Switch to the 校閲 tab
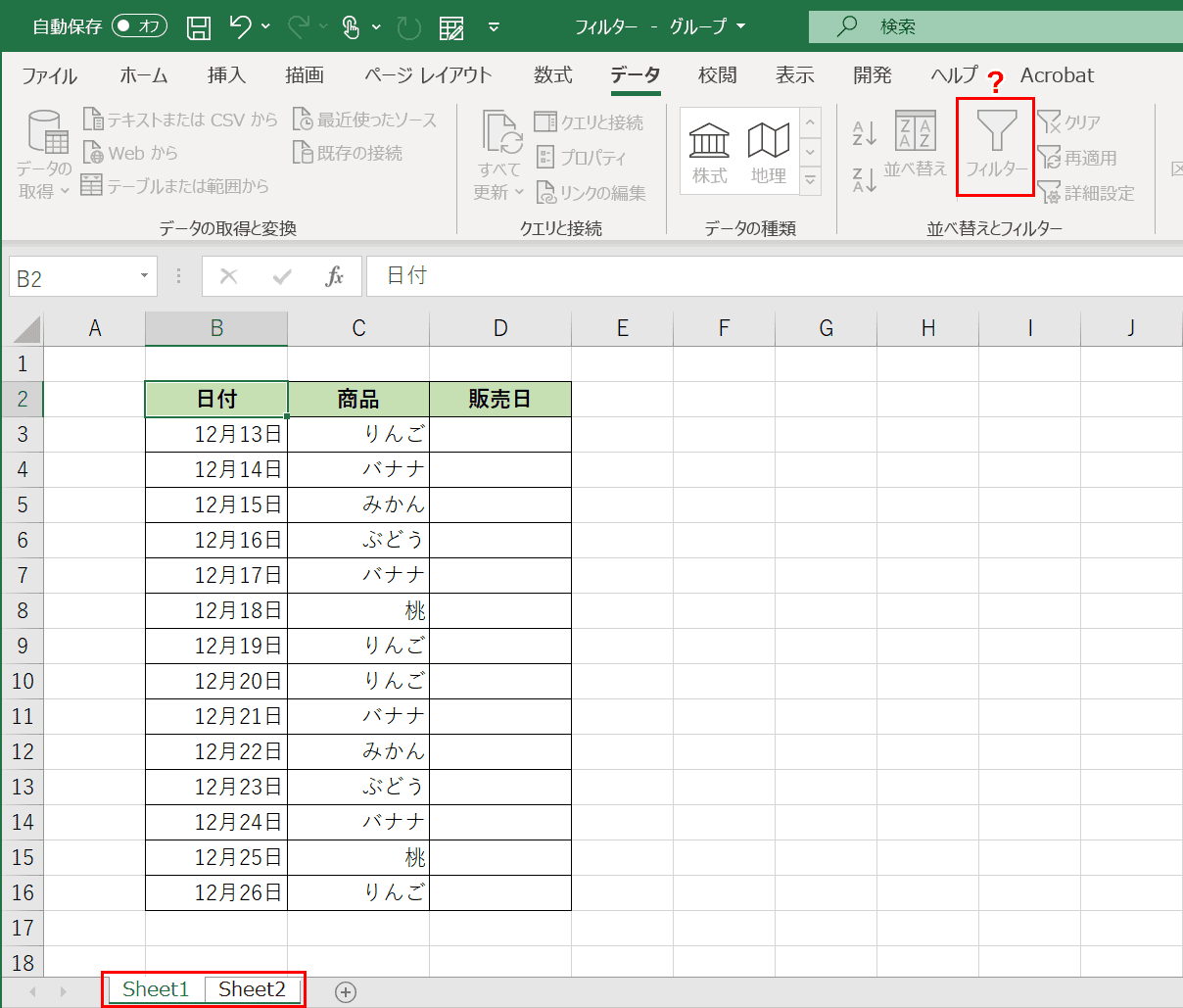This screenshot has height=1008, width=1183. click(x=717, y=75)
